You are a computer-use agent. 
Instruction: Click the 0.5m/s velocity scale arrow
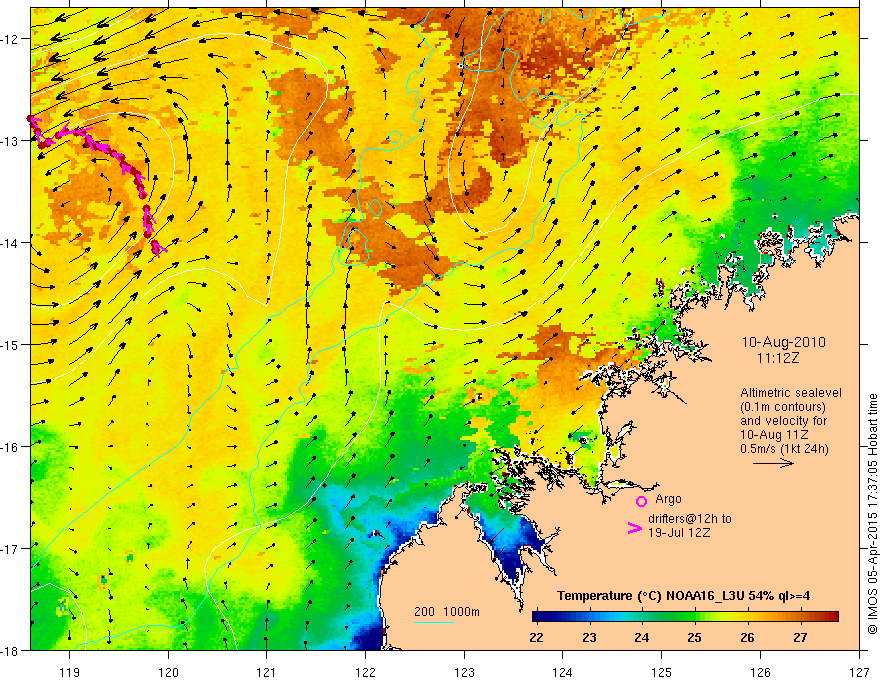click(773, 463)
